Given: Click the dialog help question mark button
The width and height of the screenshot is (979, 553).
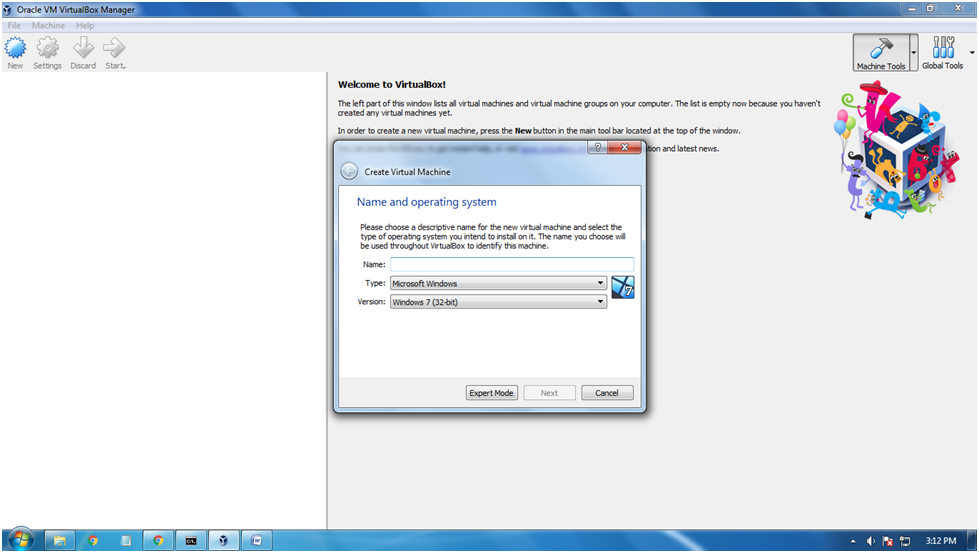Looking at the screenshot, I should pyautogui.click(x=598, y=147).
